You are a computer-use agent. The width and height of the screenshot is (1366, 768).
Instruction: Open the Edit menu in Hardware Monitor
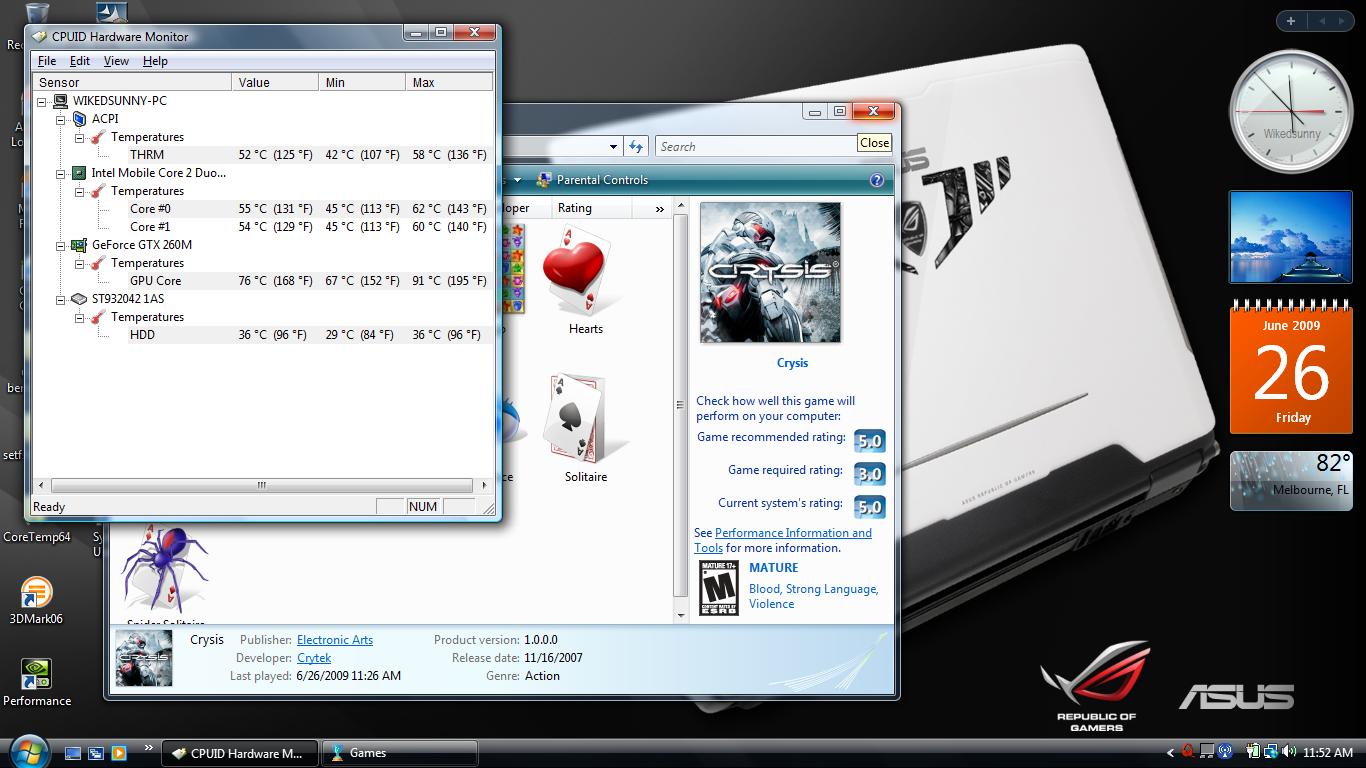(x=80, y=61)
